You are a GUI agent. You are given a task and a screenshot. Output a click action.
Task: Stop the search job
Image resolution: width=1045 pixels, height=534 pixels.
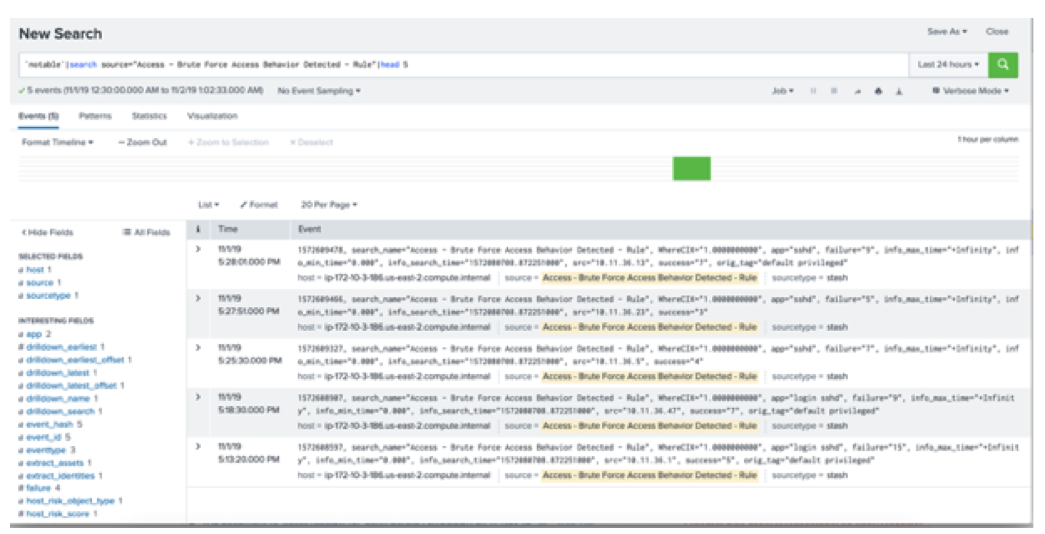(x=834, y=91)
